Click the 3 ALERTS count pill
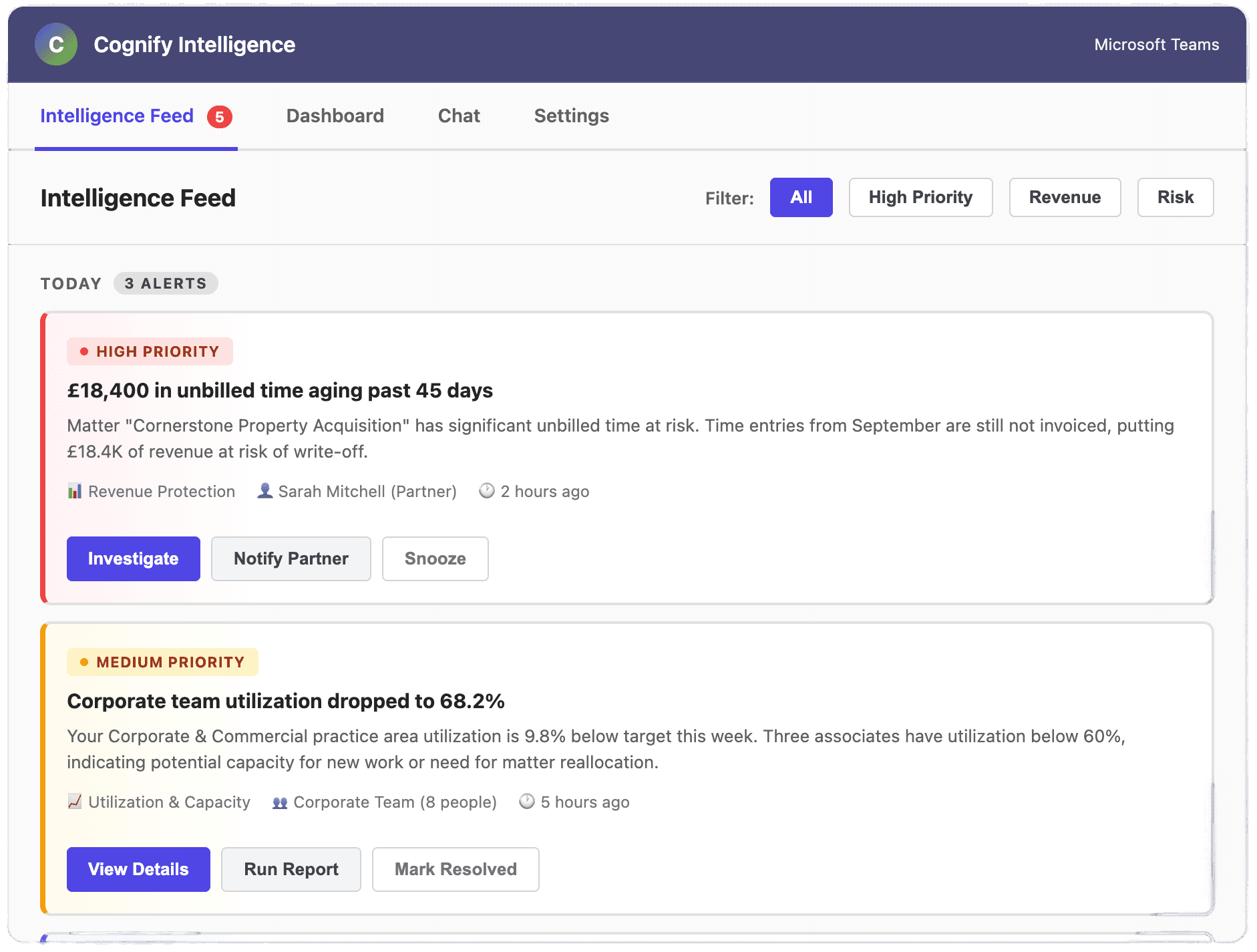 (166, 283)
